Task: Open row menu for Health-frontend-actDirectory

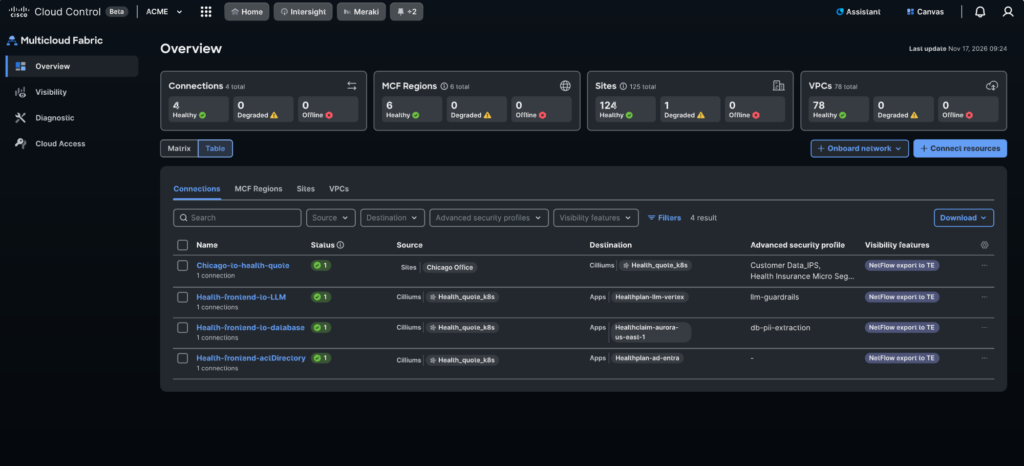Action: 985,358
